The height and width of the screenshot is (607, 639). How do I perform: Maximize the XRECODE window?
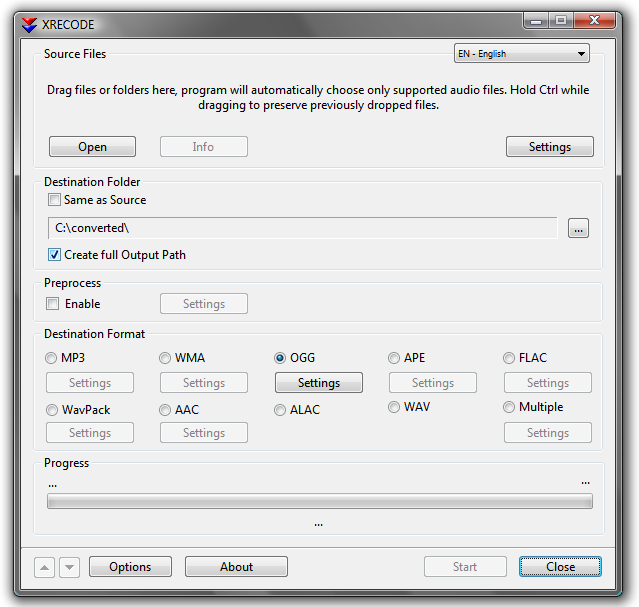(x=561, y=20)
